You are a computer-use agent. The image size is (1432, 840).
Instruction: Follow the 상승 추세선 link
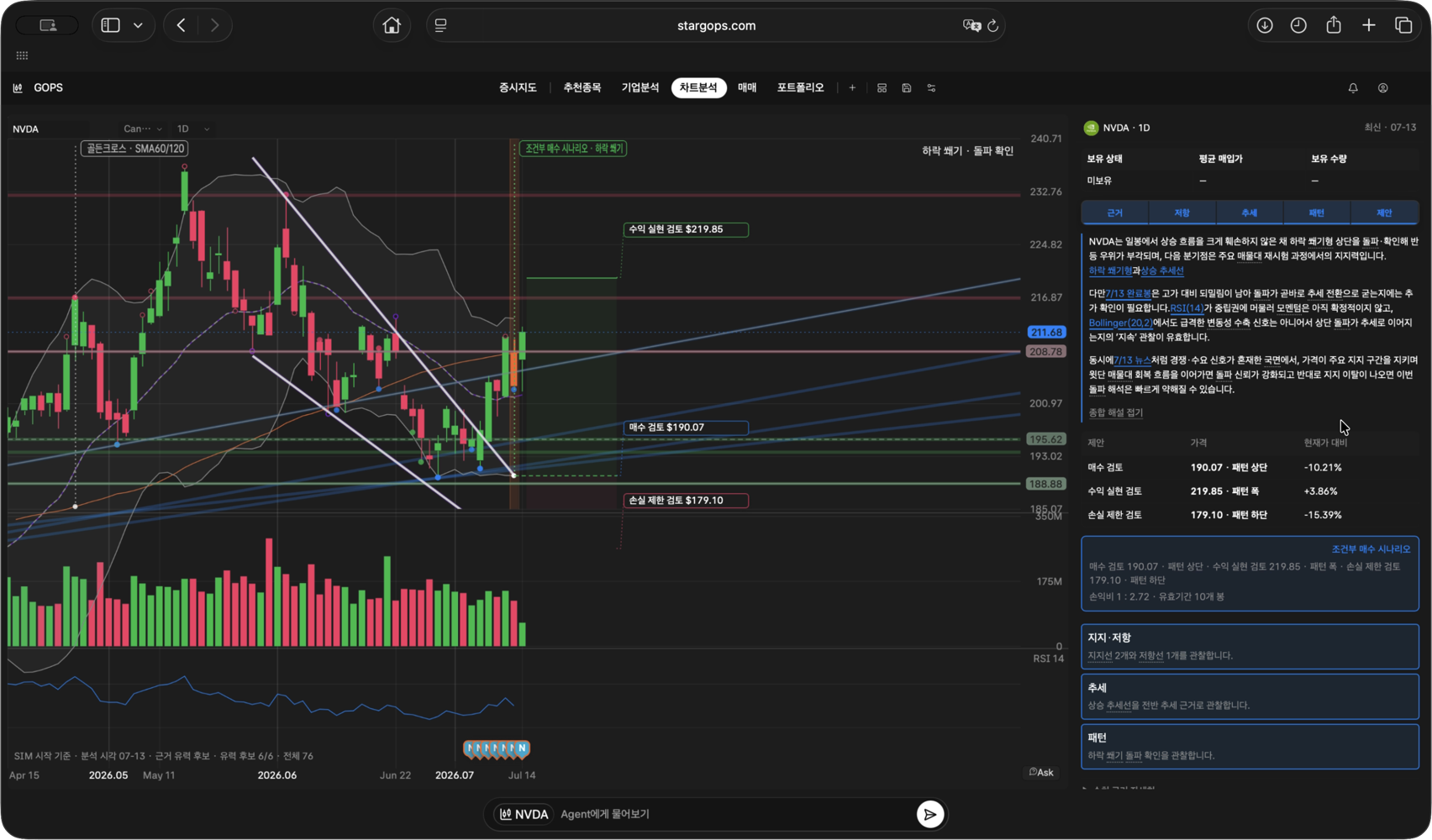[1162, 271]
